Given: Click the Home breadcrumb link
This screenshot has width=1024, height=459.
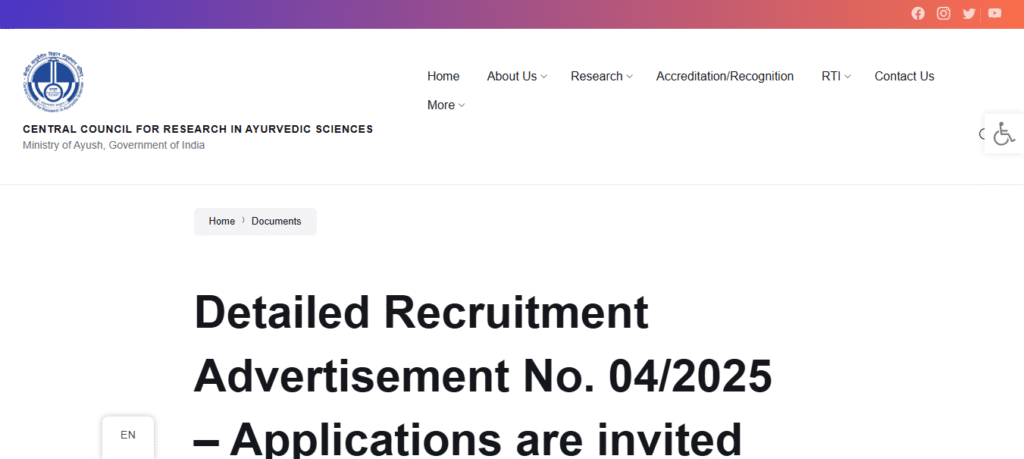Looking at the screenshot, I should pyautogui.click(x=222, y=221).
